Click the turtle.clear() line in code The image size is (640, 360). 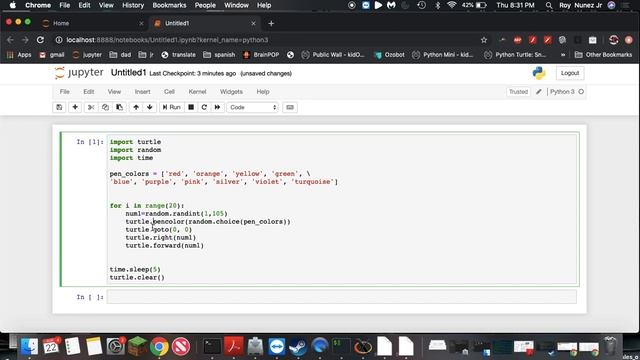pos(137,278)
